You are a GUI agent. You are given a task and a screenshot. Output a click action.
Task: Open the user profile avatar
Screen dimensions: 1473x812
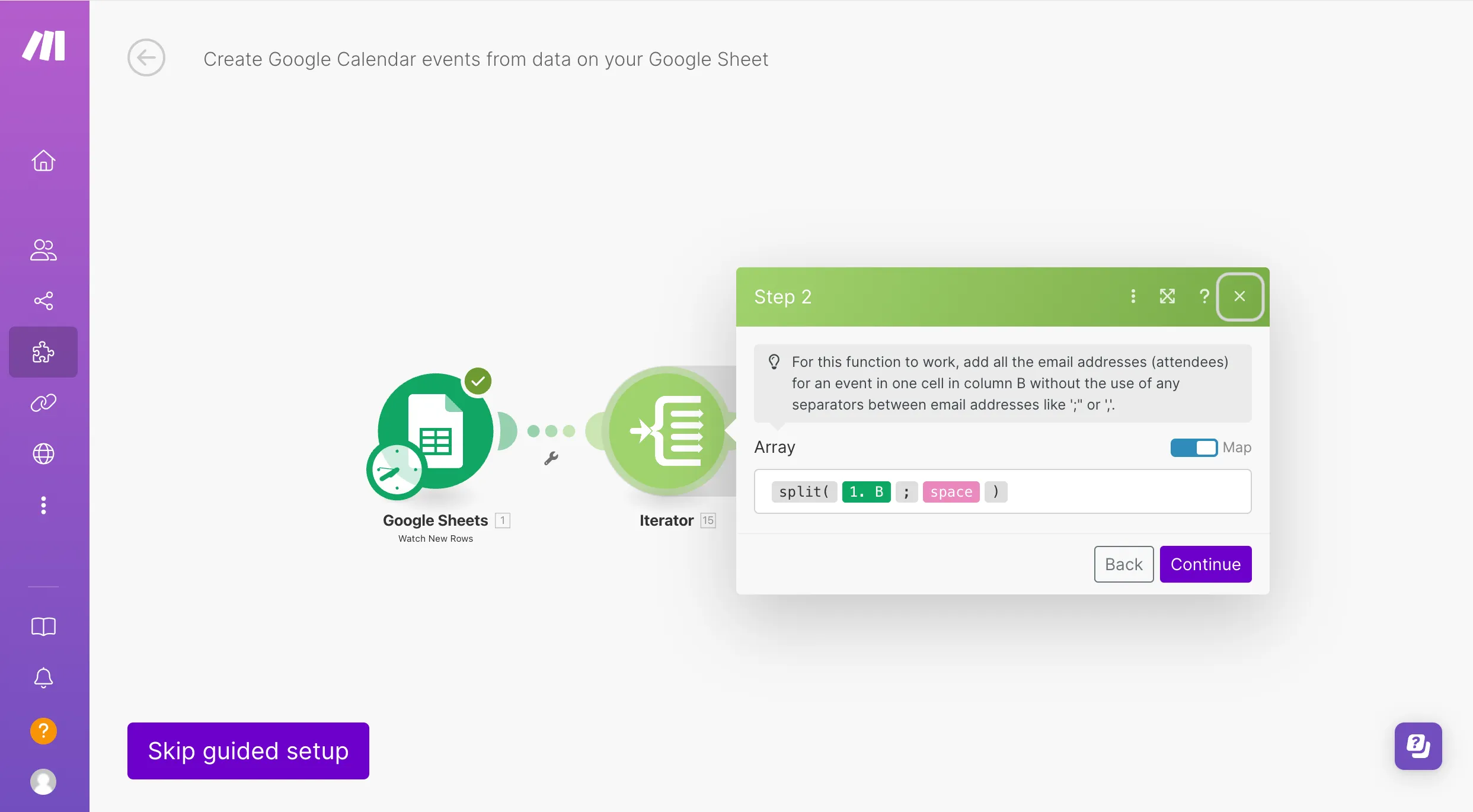(43, 782)
